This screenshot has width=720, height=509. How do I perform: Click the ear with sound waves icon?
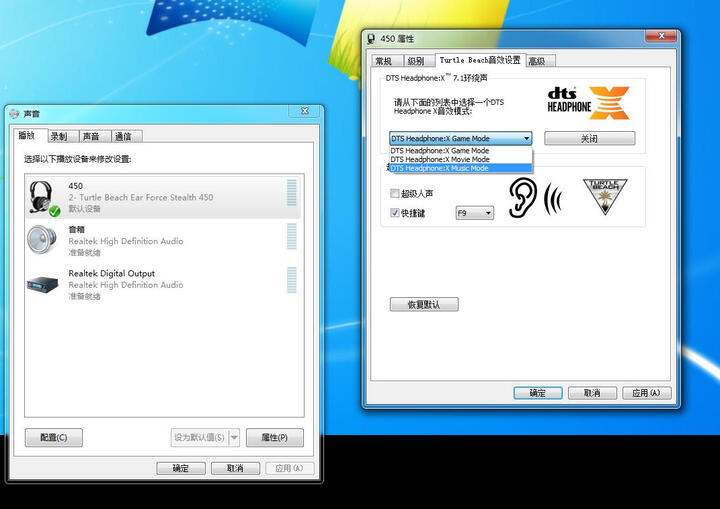536,198
